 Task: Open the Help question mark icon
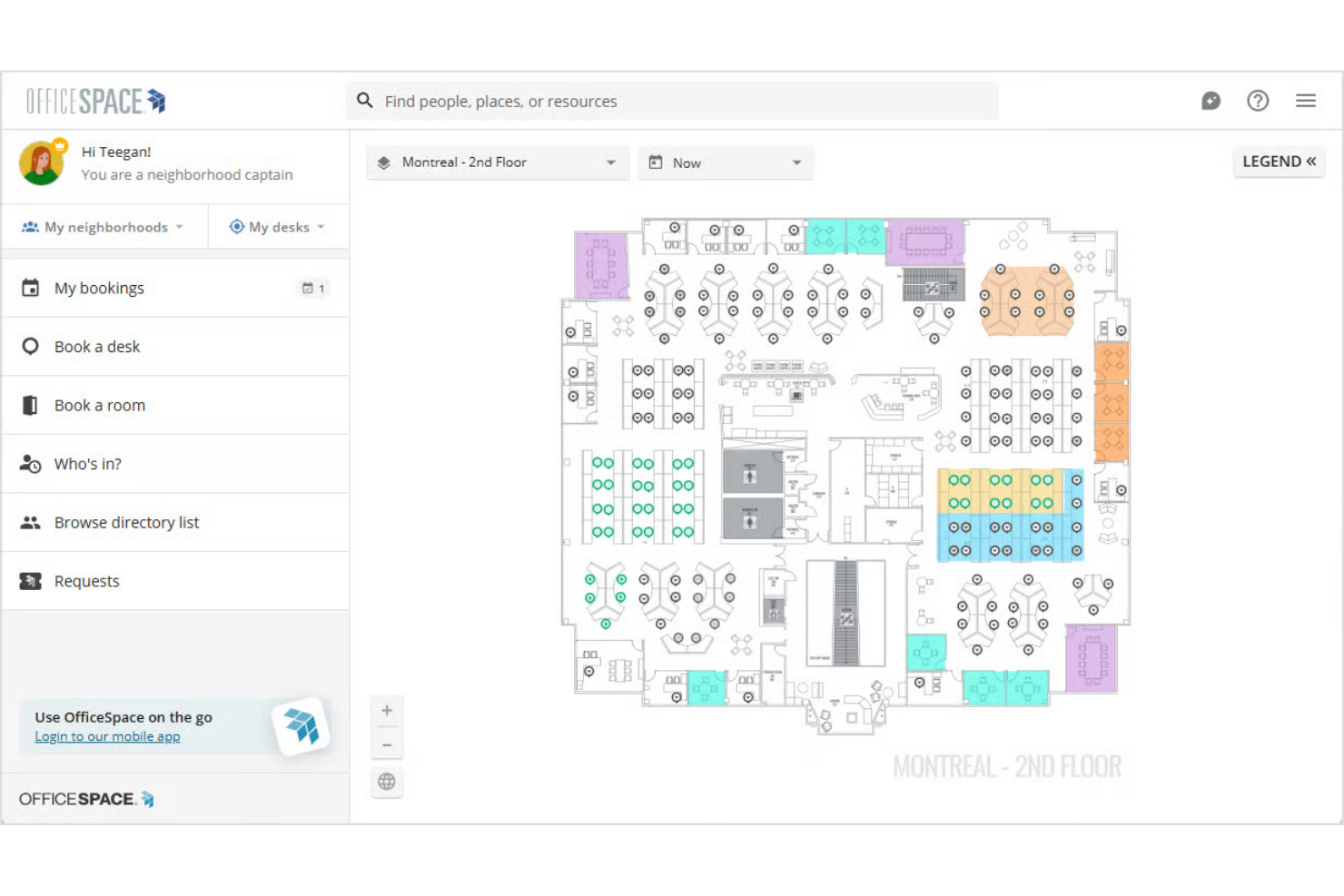pos(1258,101)
